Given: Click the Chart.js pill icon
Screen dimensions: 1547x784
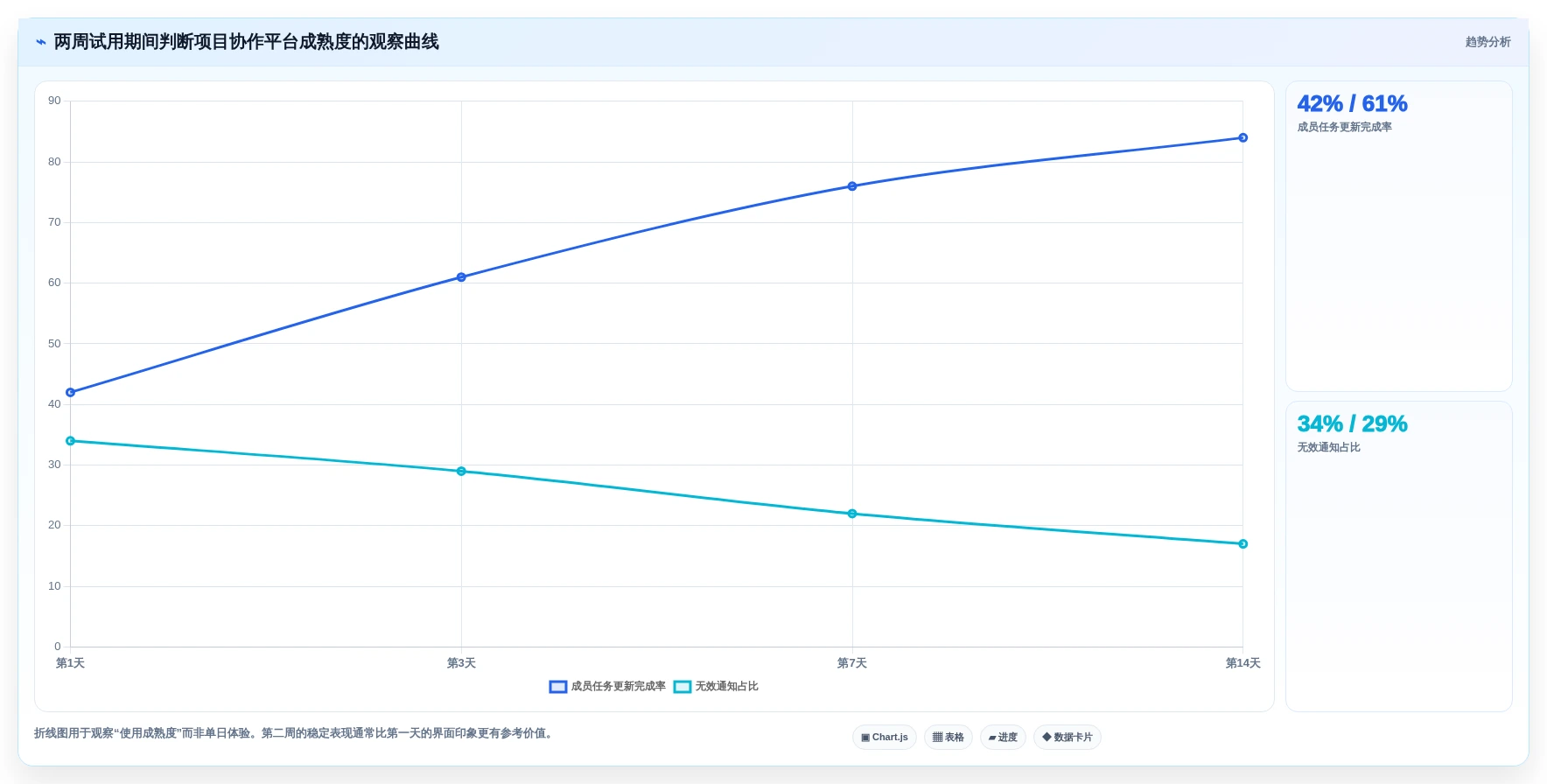Looking at the screenshot, I should click(x=865, y=738).
